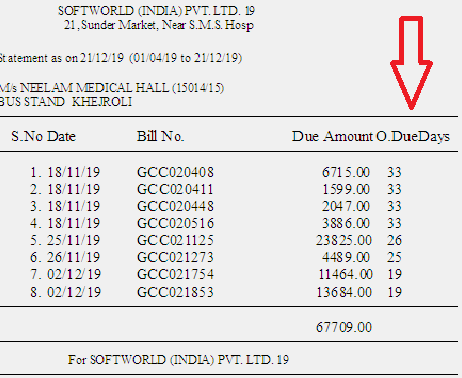Screen dimensions: 462x378
Task: Click due amount 11464.00
Action: (345, 274)
